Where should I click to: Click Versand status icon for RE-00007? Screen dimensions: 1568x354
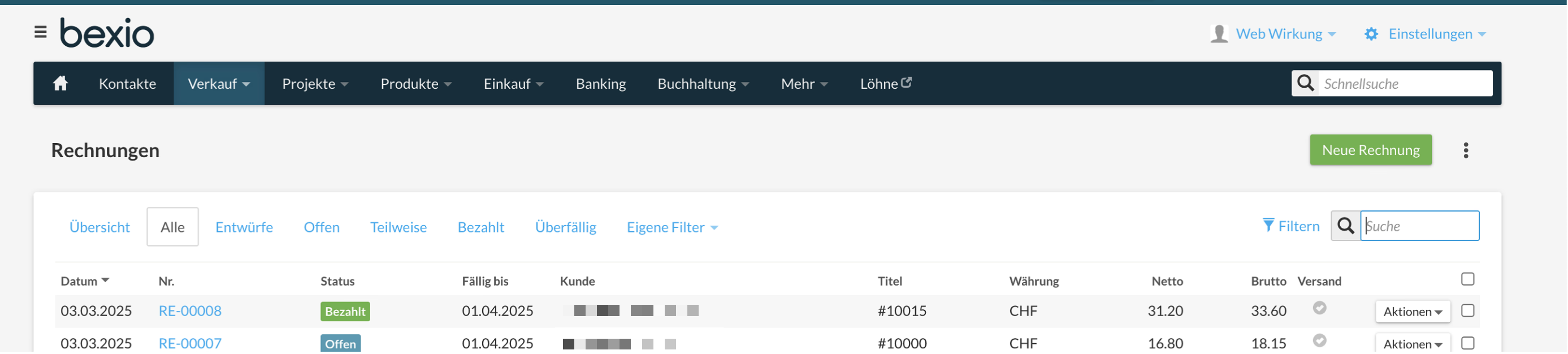click(1319, 341)
